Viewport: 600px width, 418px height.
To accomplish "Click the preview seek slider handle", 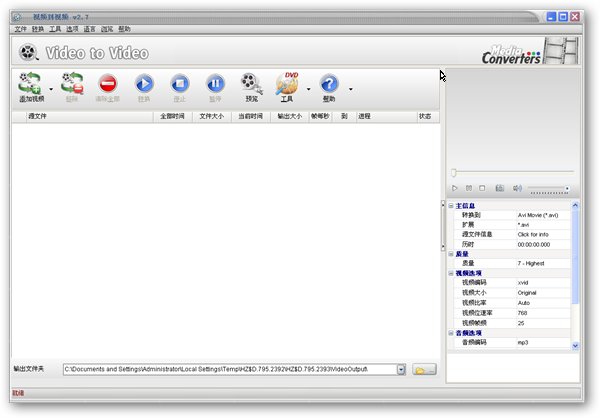I will [x=454, y=173].
